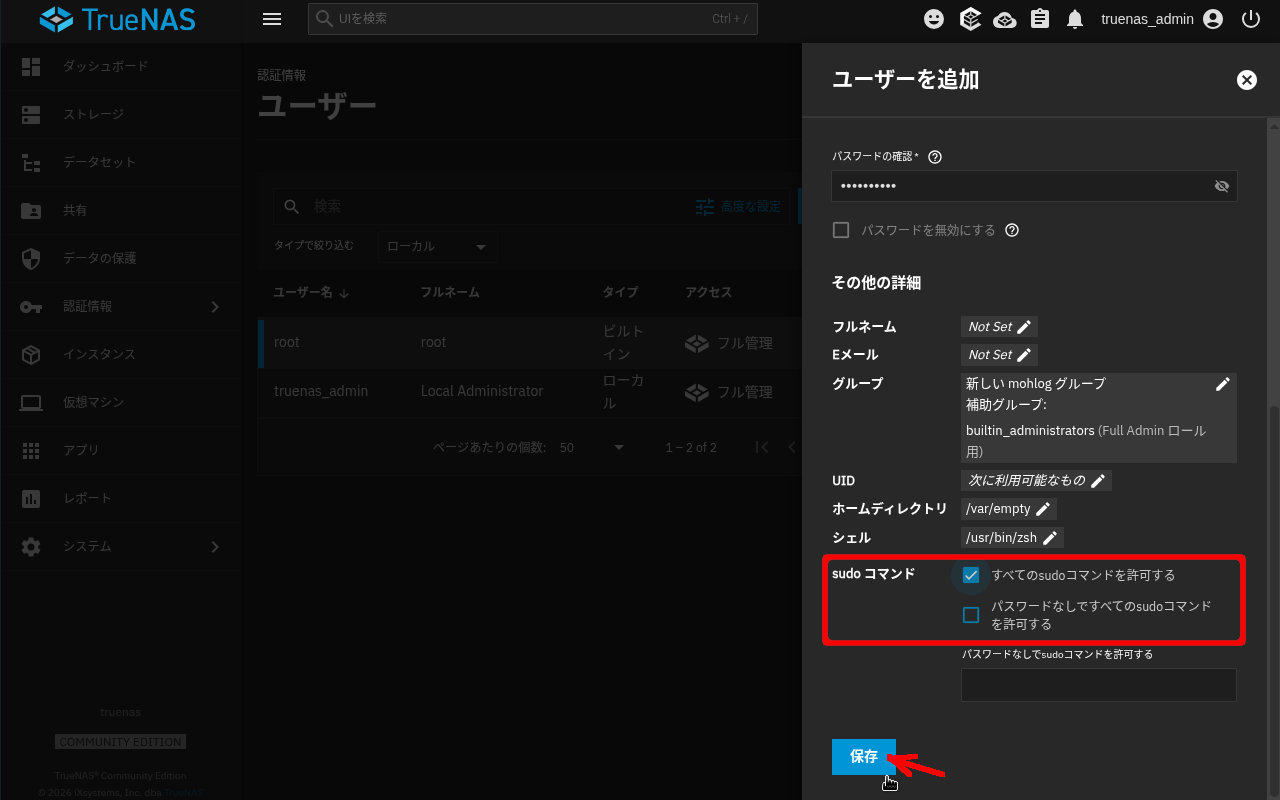Screen dimensions: 1280x800
Task: Edit the /var/empty home directory
Action: [1008, 509]
